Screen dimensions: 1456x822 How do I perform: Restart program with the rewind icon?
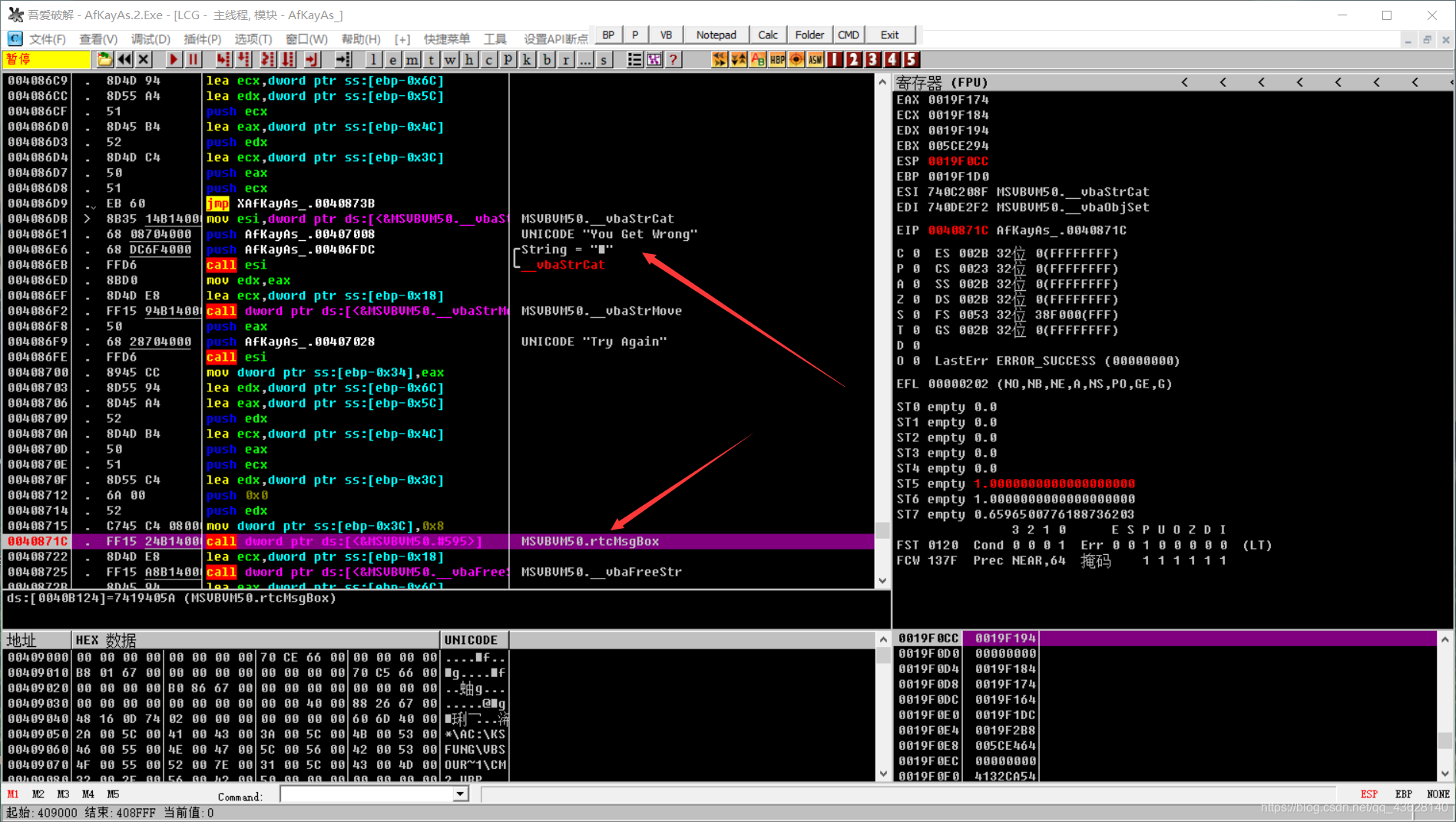click(124, 60)
